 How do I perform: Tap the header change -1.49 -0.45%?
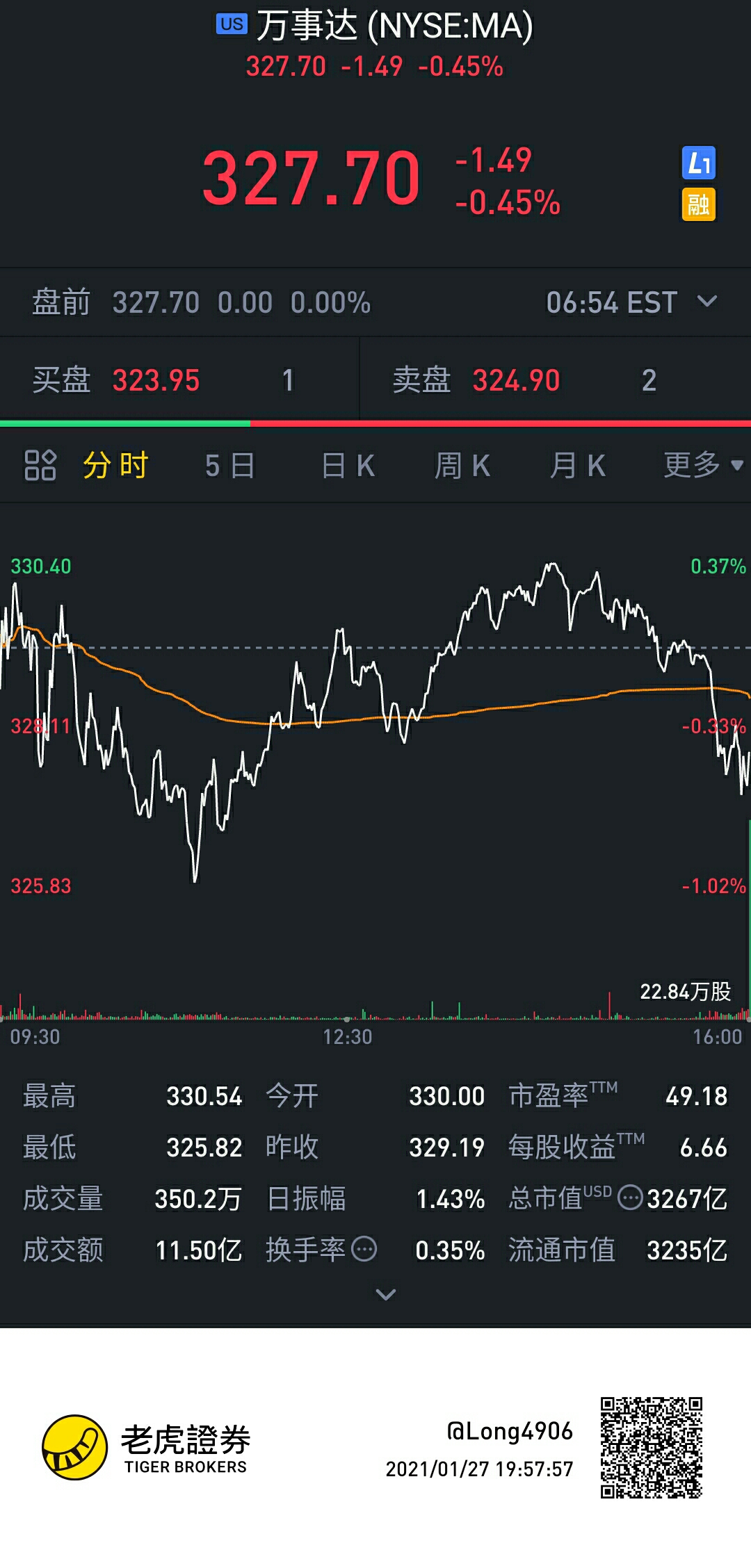tap(422, 67)
